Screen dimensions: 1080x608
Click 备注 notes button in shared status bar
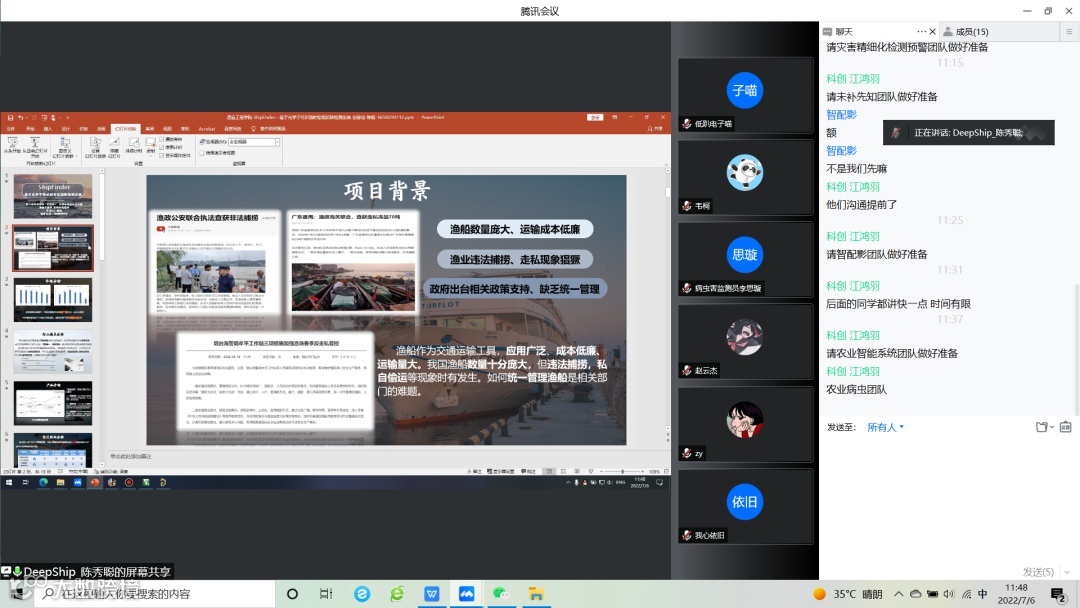pyautogui.click(x=475, y=472)
